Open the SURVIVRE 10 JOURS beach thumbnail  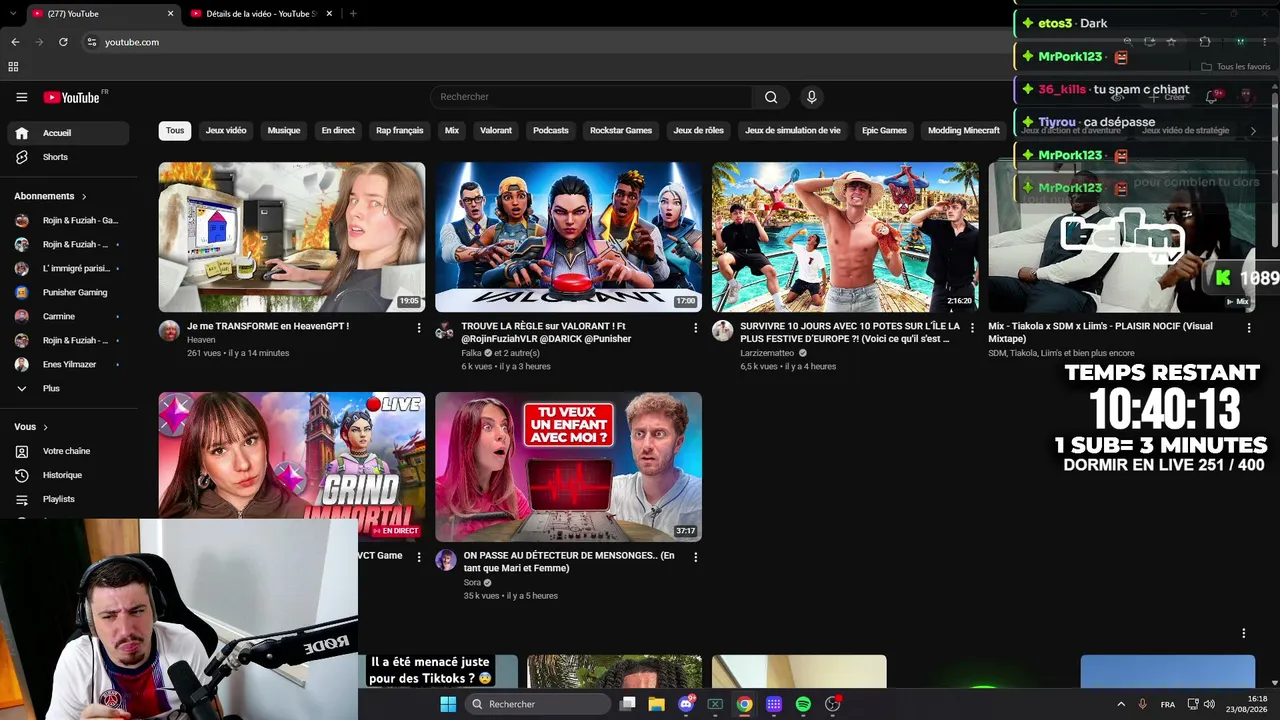pyautogui.click(x=845, y=237)
